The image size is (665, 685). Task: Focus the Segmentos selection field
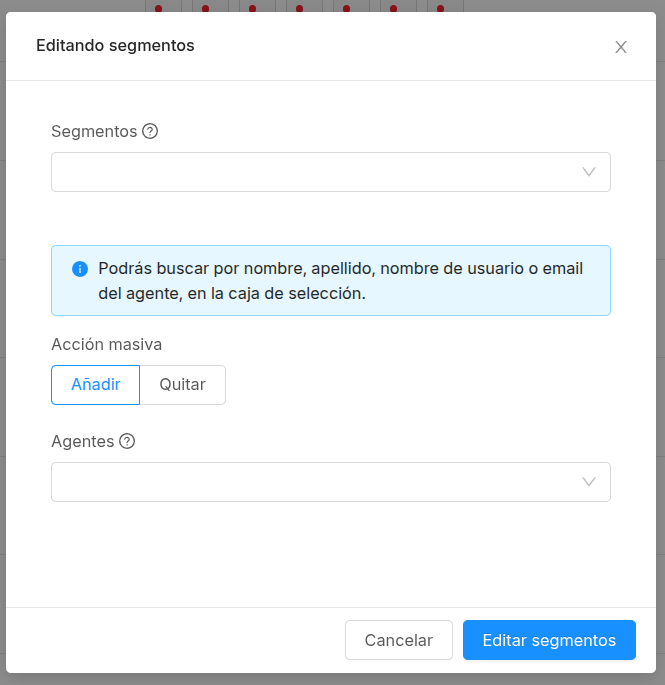coord(331,172)
